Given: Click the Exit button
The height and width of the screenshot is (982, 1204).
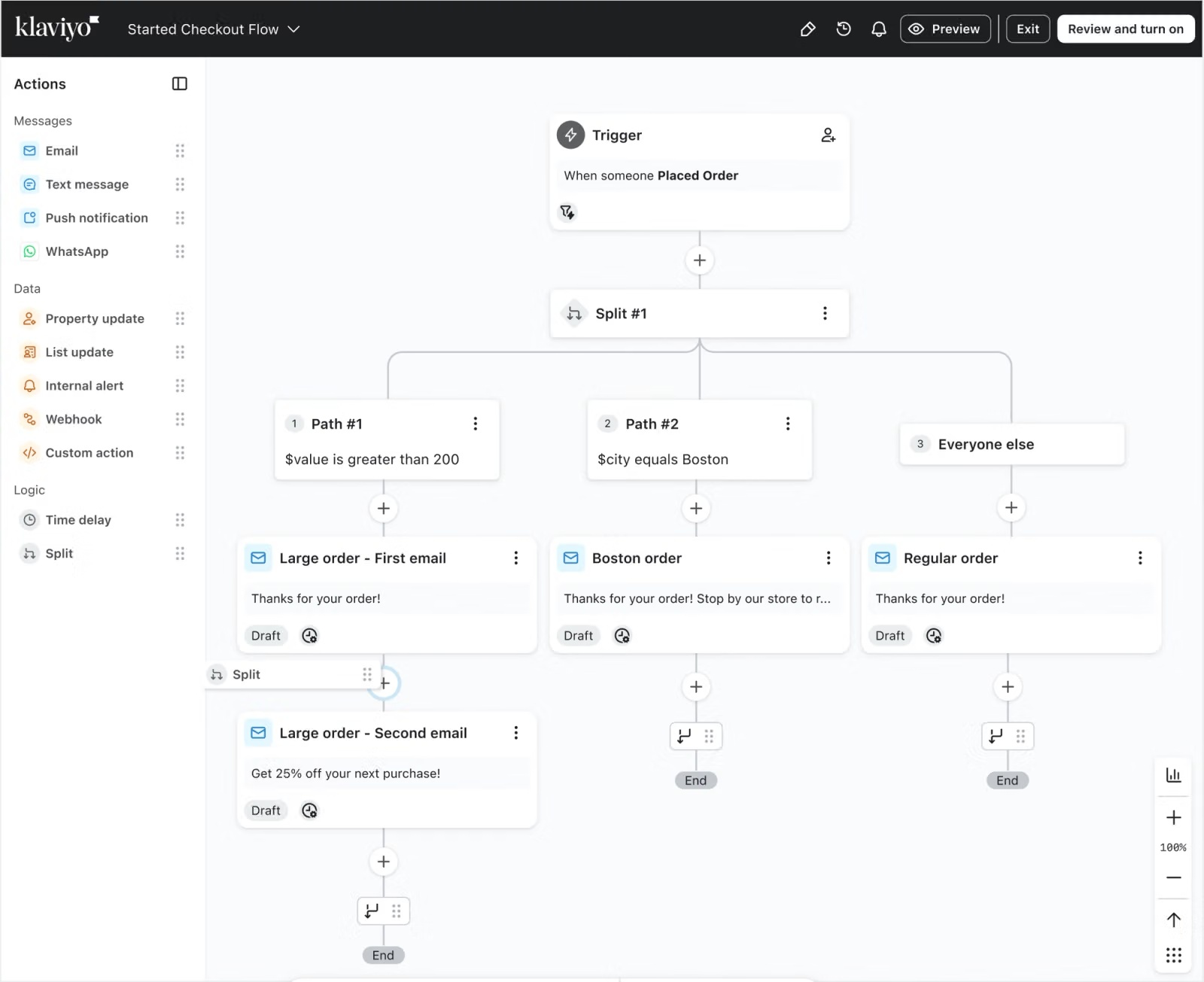Looking at the screenshot, I should [x=1028, y=29].
